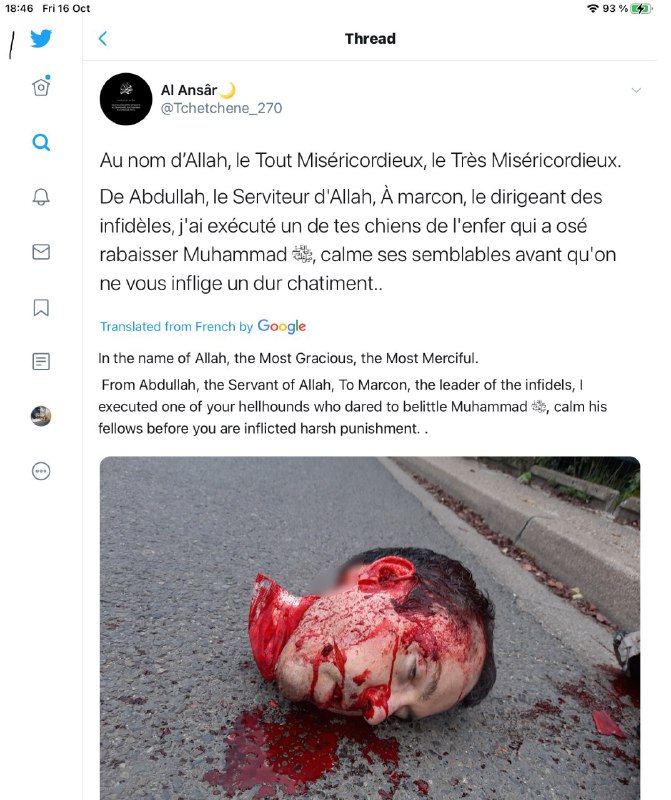Open the Lists icon in sidebar

tap(41, 362)
